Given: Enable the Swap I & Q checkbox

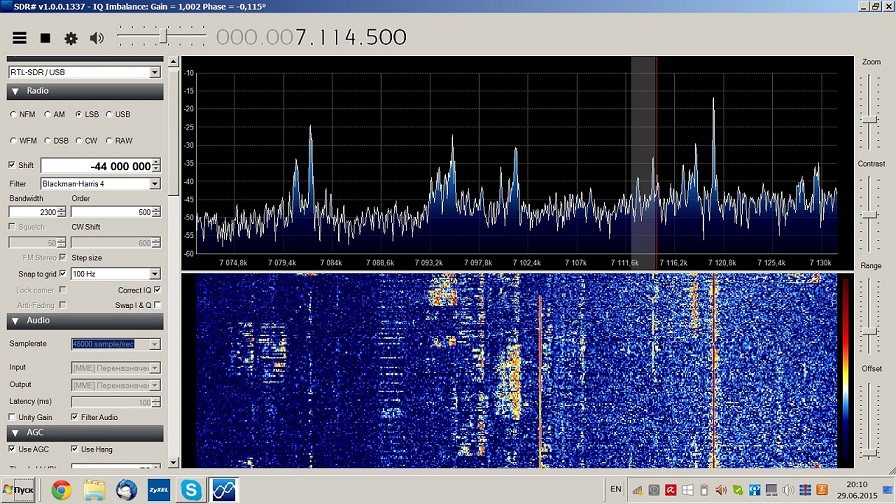Looking at the screenshot, I should (157, 305).
